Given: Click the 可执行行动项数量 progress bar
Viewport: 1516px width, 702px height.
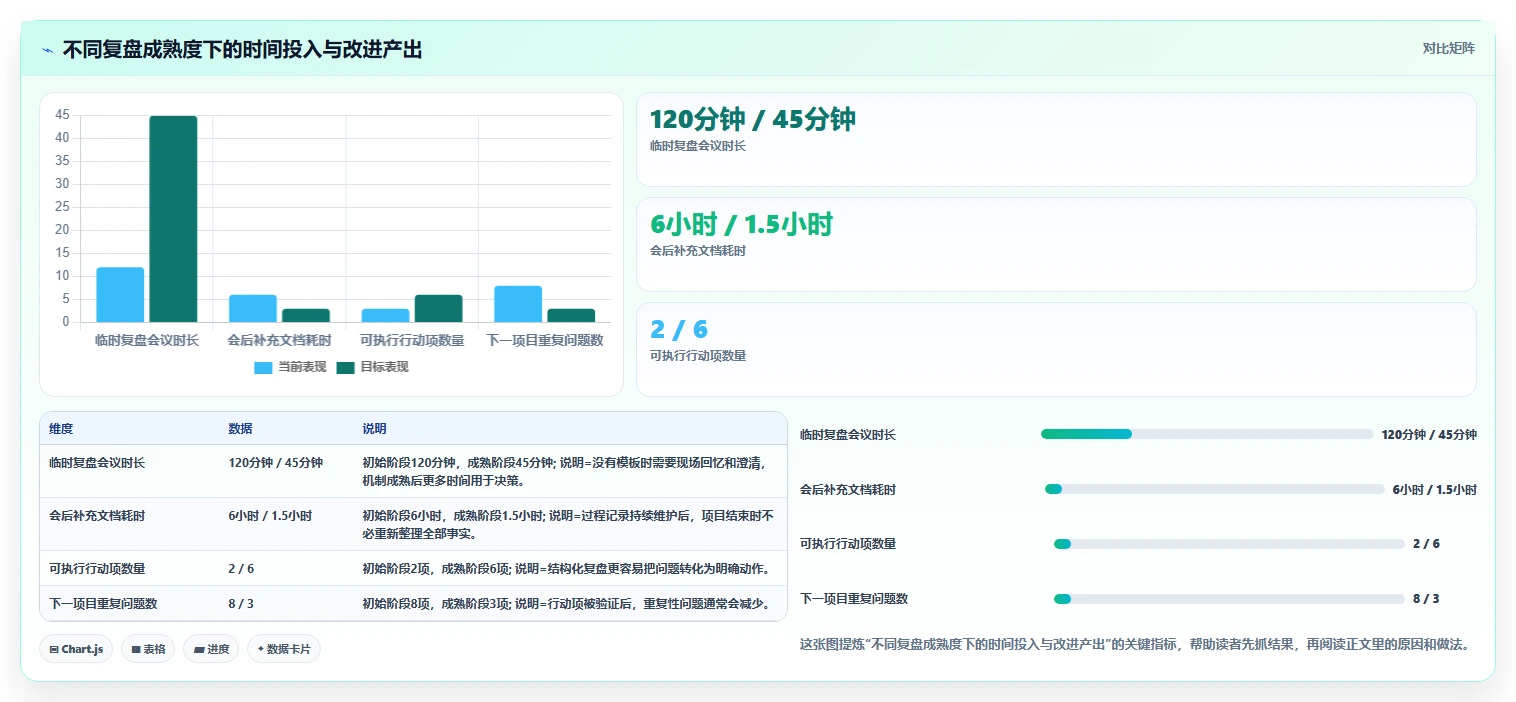Looking at the screenshot, I should tap(1229, 544).
